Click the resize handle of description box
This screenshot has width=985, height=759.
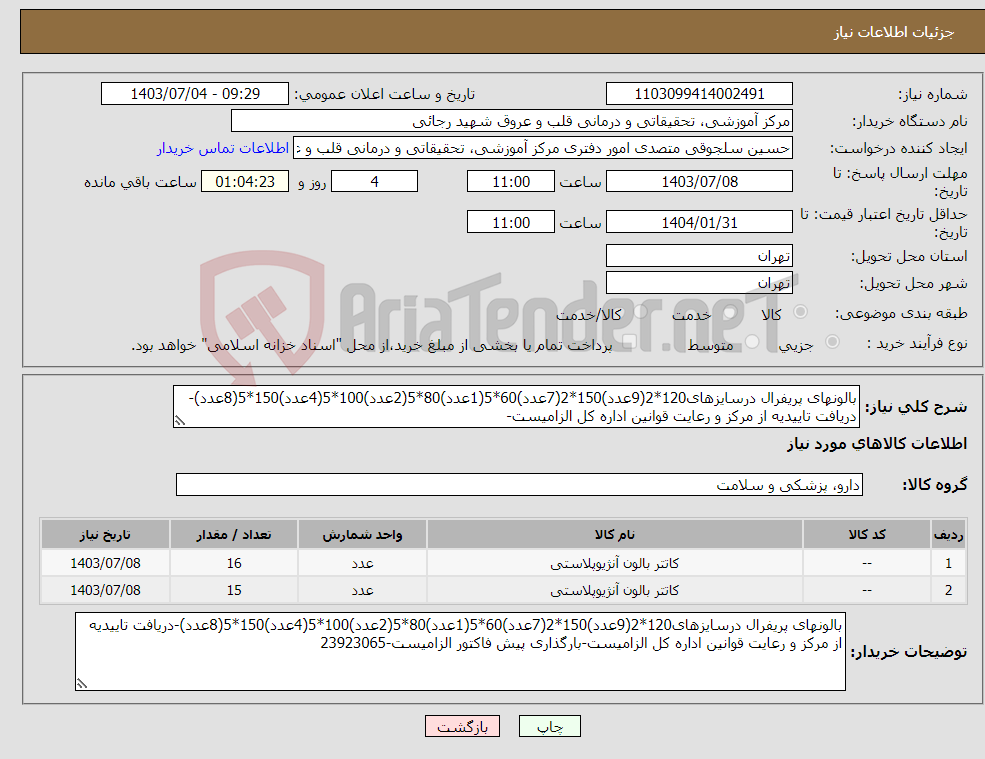click(x=180, y=421)
